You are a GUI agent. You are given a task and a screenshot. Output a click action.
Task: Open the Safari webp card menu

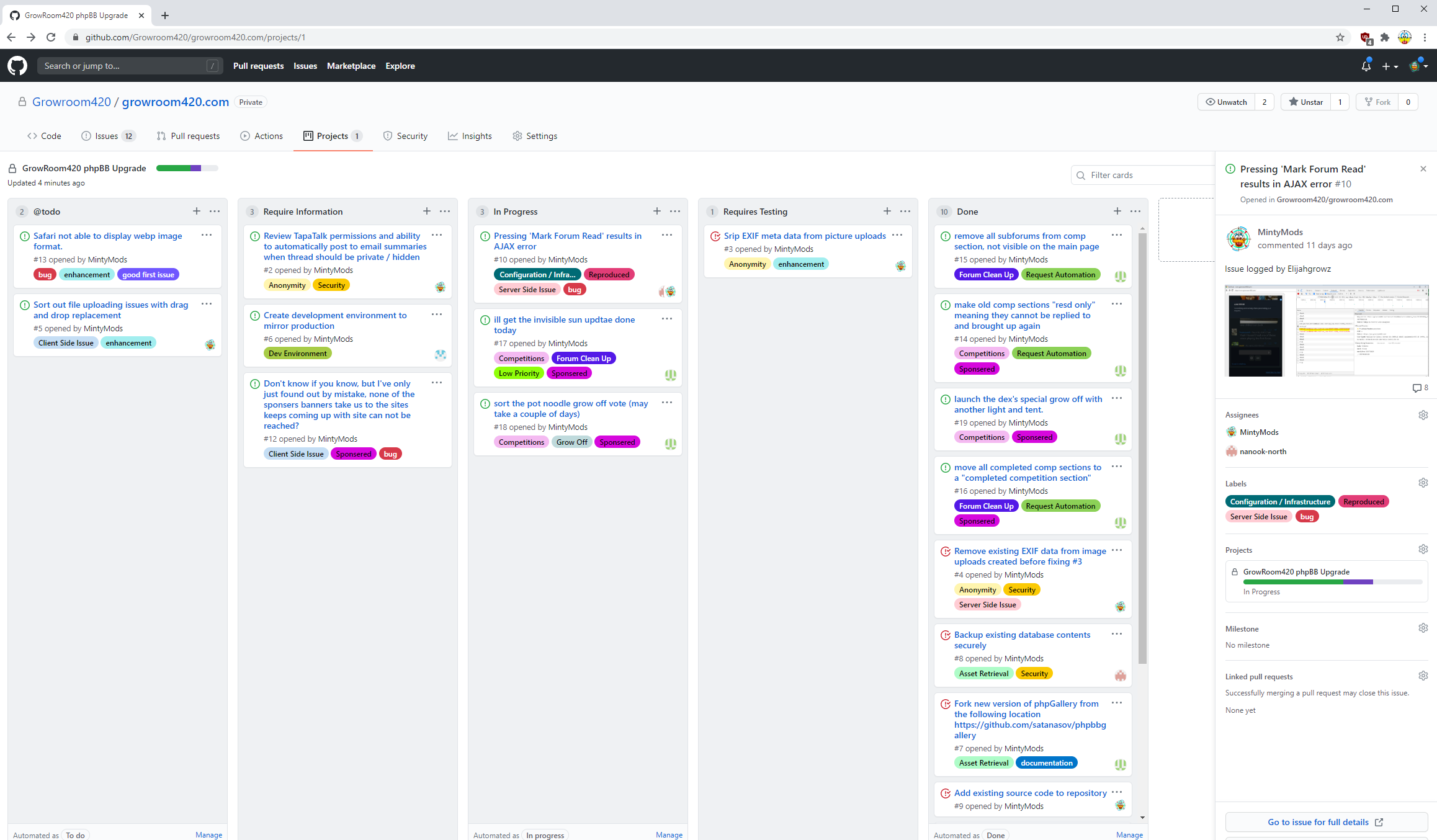click(x=207, y=235)
